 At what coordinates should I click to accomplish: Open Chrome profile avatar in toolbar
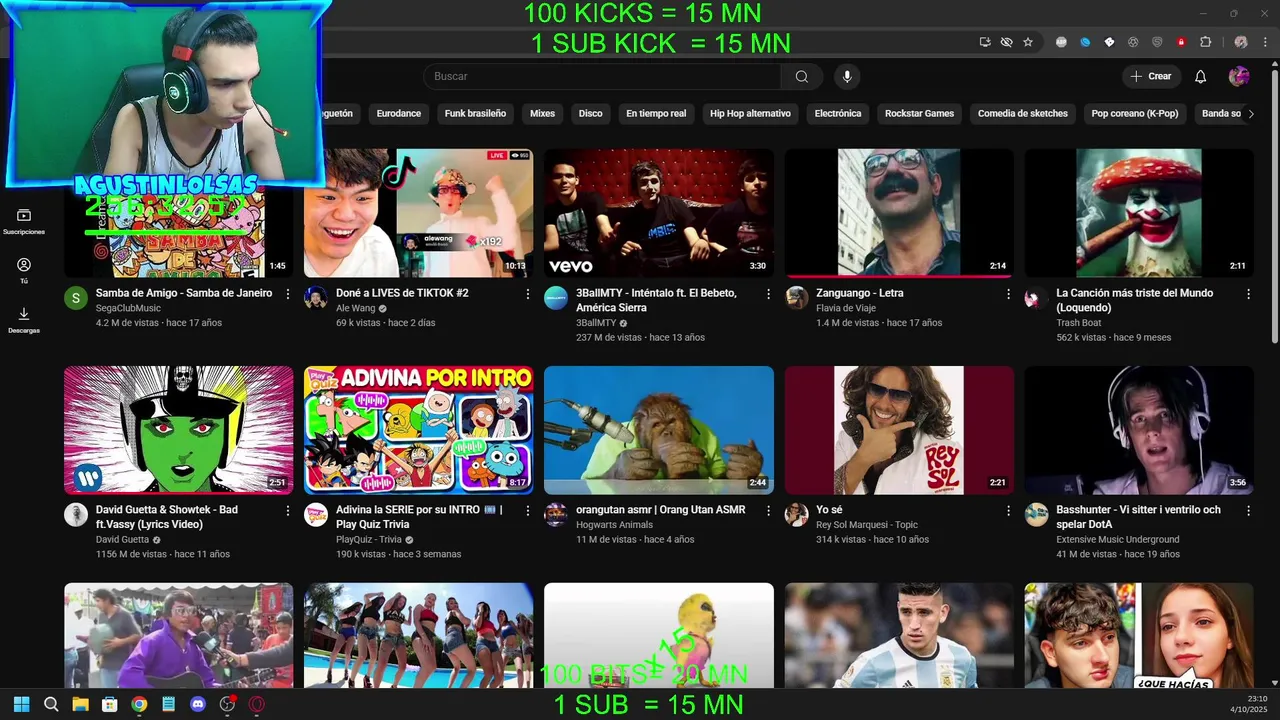coord(1241,42)
